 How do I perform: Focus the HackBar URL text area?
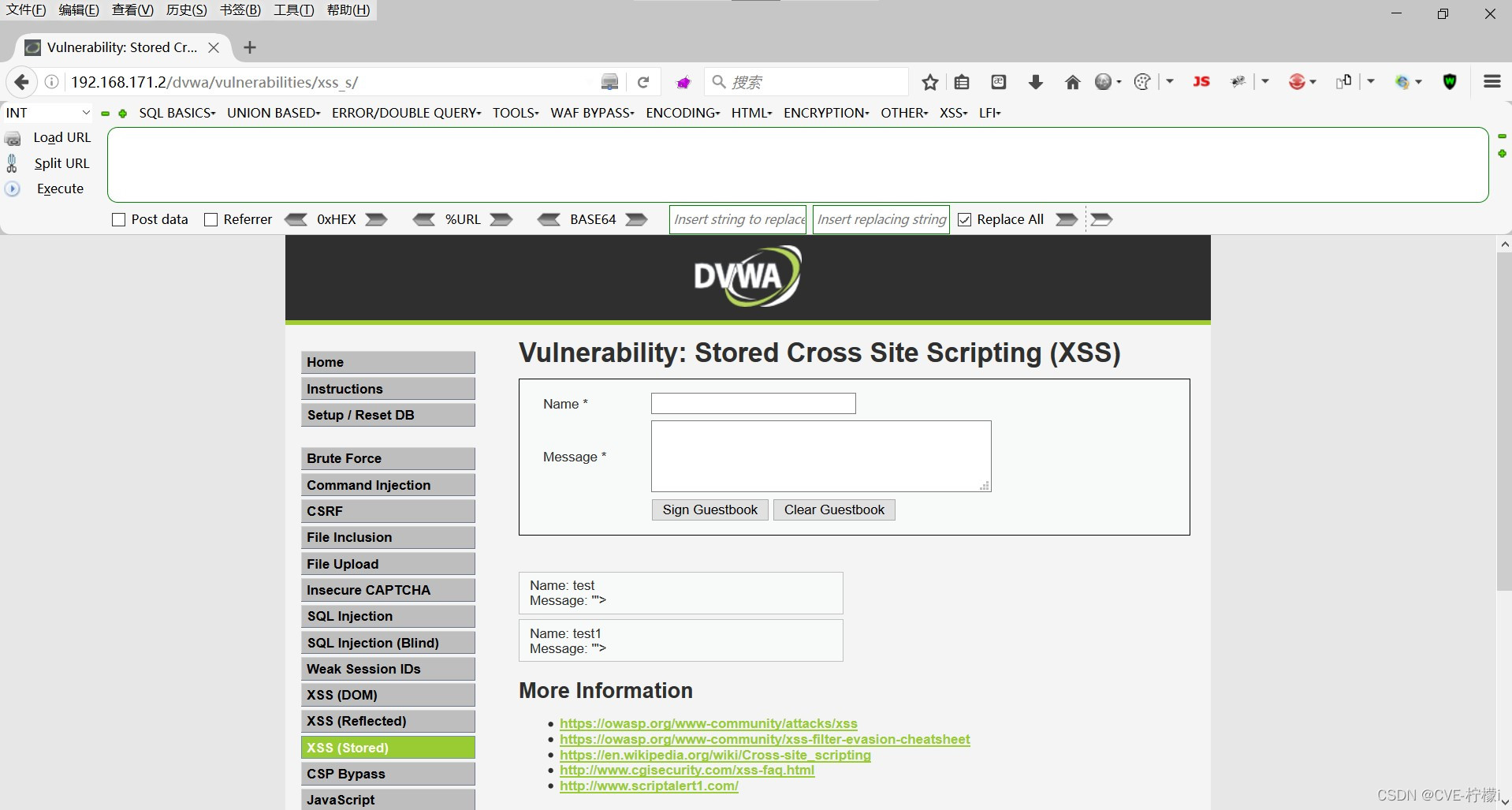click(x=798, y=165)
